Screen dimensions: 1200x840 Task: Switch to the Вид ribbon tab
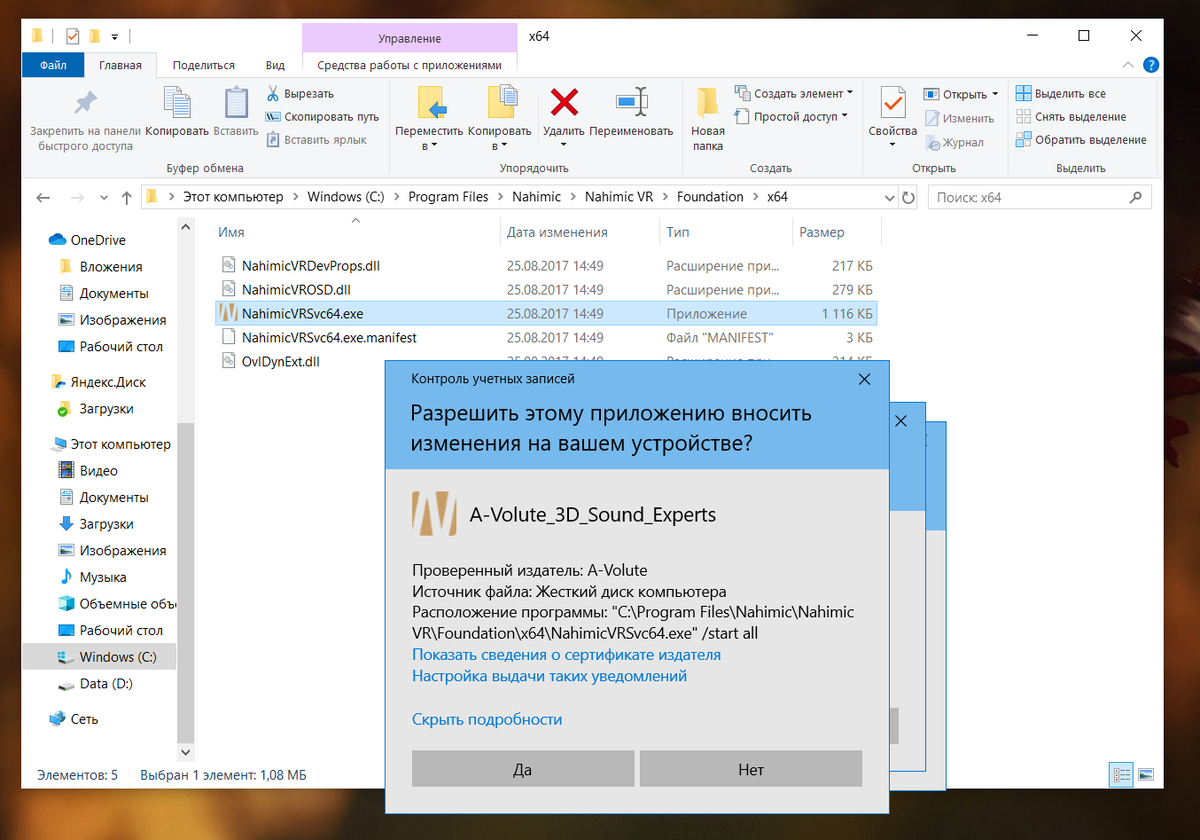click(x=275, y=65)
